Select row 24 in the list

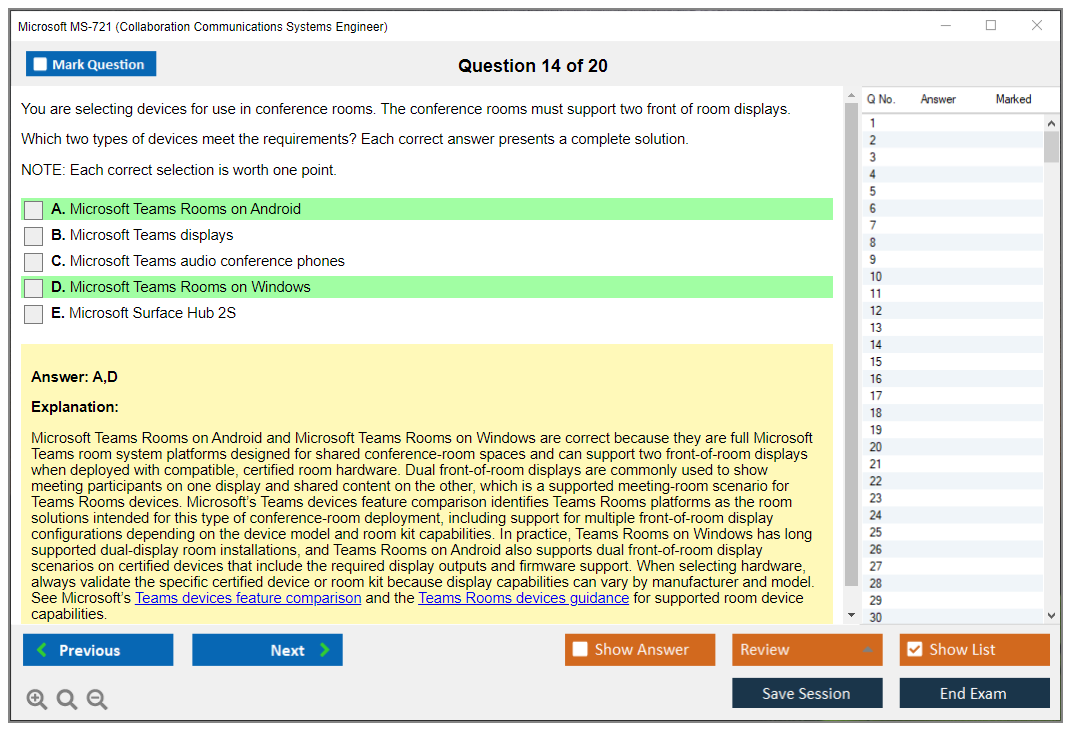click(953, 515)
